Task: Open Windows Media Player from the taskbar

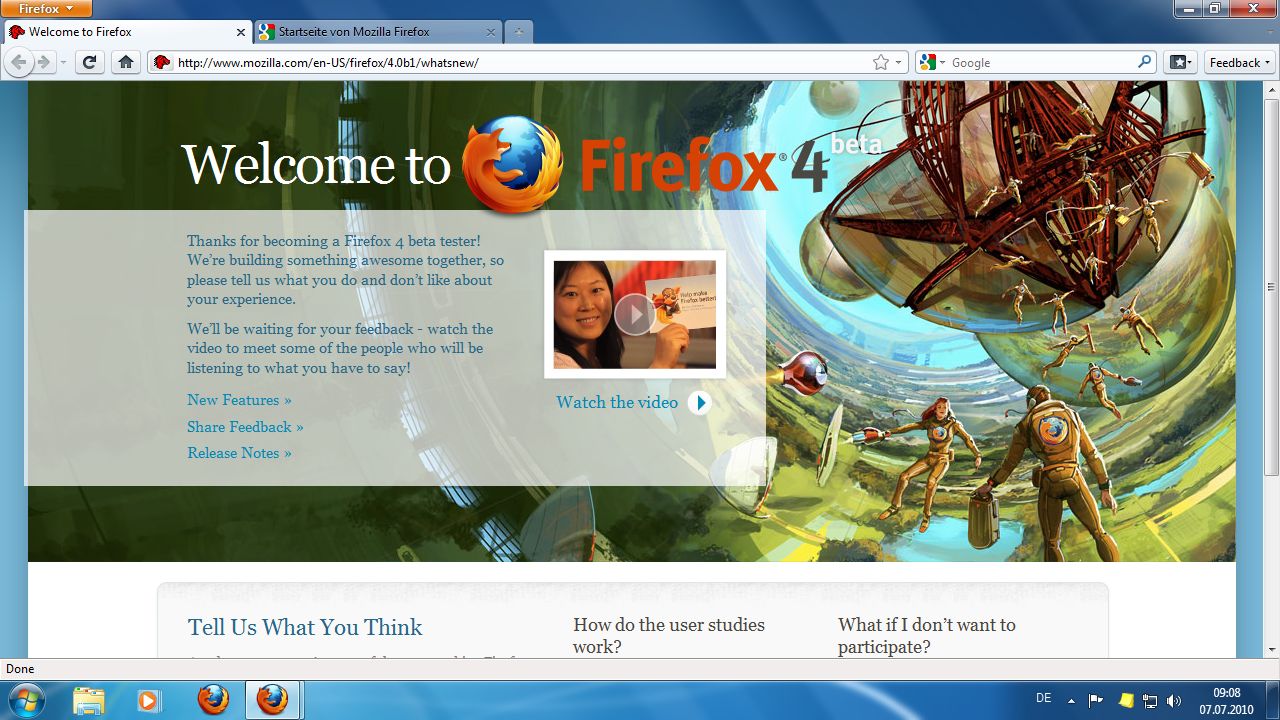Action: 150,699
